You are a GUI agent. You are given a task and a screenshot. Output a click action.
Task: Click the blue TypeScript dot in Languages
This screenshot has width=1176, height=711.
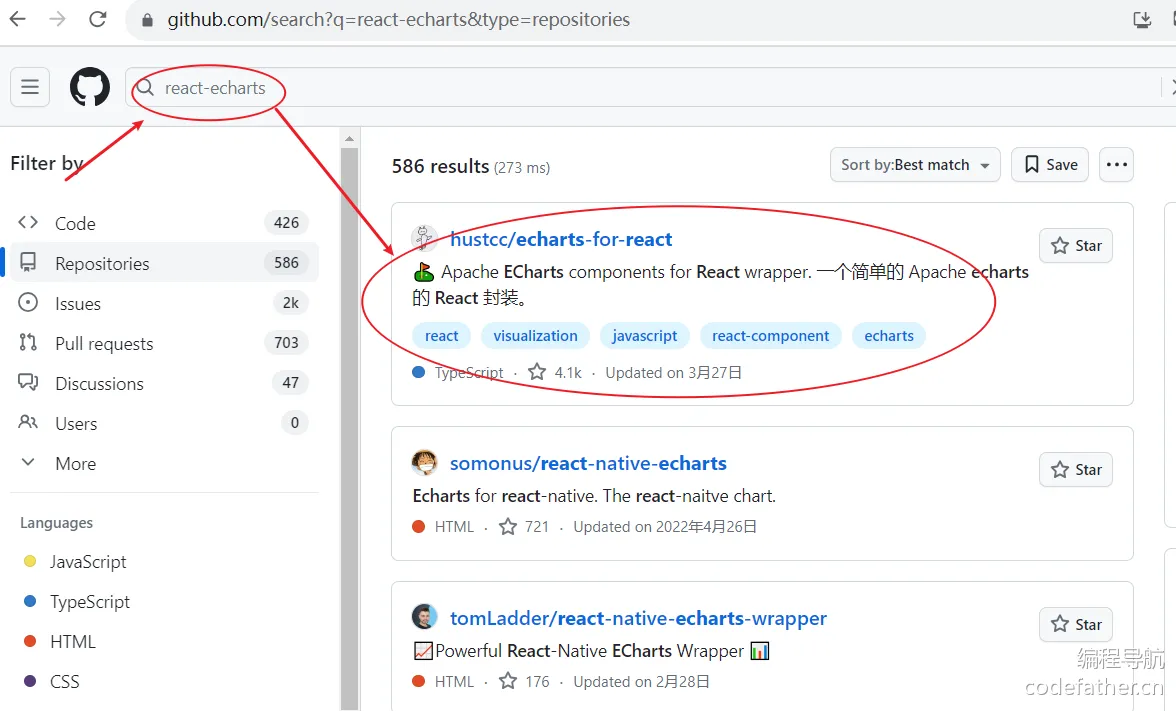[x=30, y=601]
